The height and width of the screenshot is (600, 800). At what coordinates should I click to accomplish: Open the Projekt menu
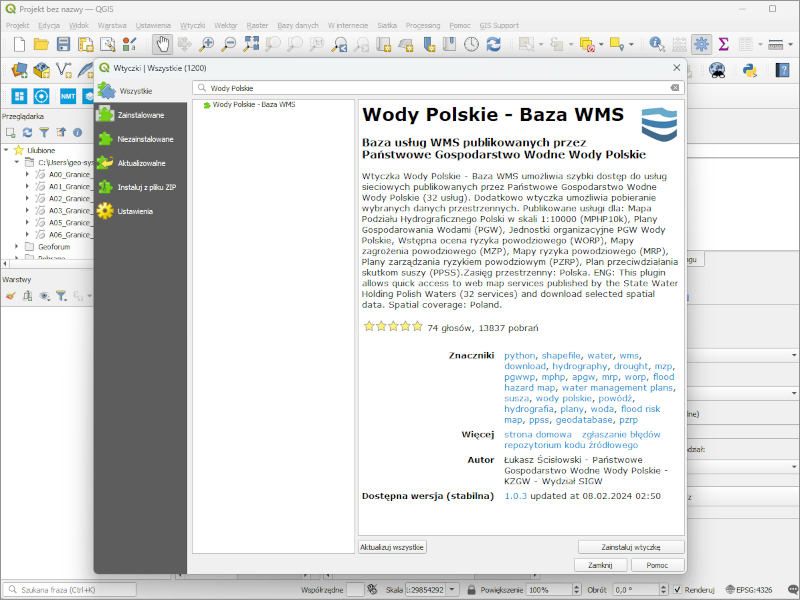pos(17,26)
